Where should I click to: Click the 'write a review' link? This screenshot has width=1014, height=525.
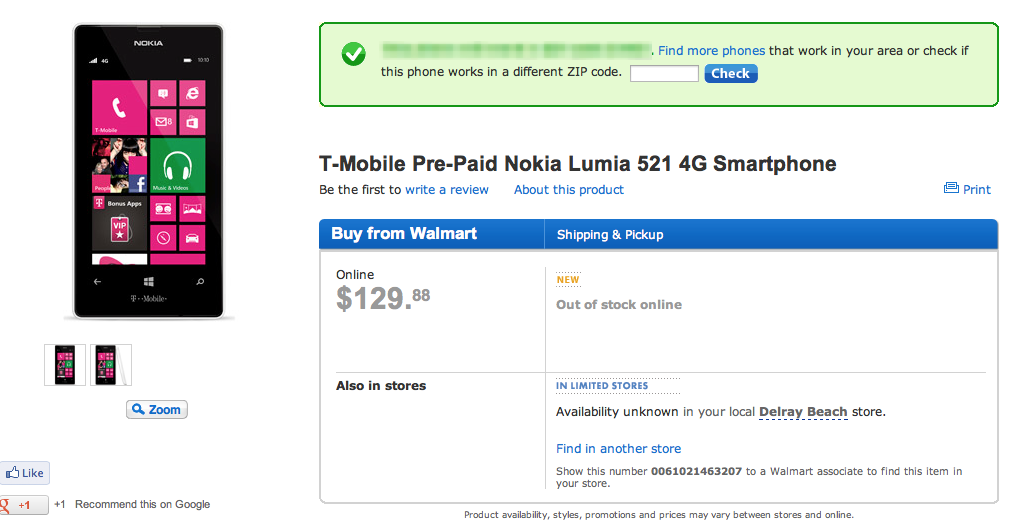[x=446, y=189]
